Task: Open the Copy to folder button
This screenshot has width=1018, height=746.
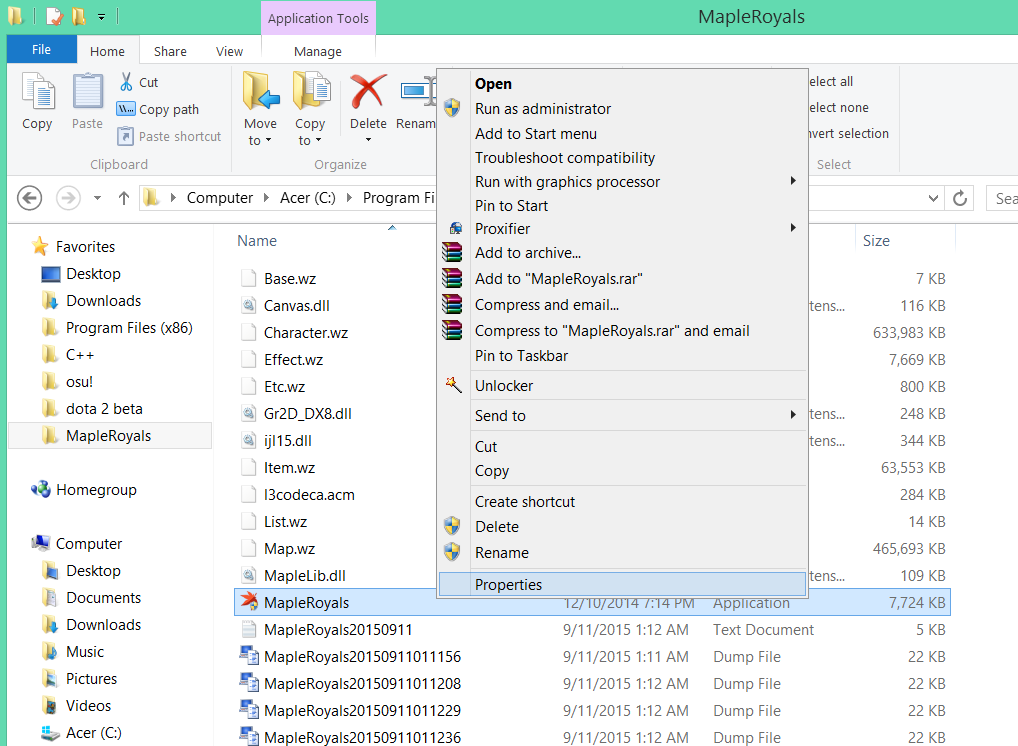Action: (x=311, y=110)
